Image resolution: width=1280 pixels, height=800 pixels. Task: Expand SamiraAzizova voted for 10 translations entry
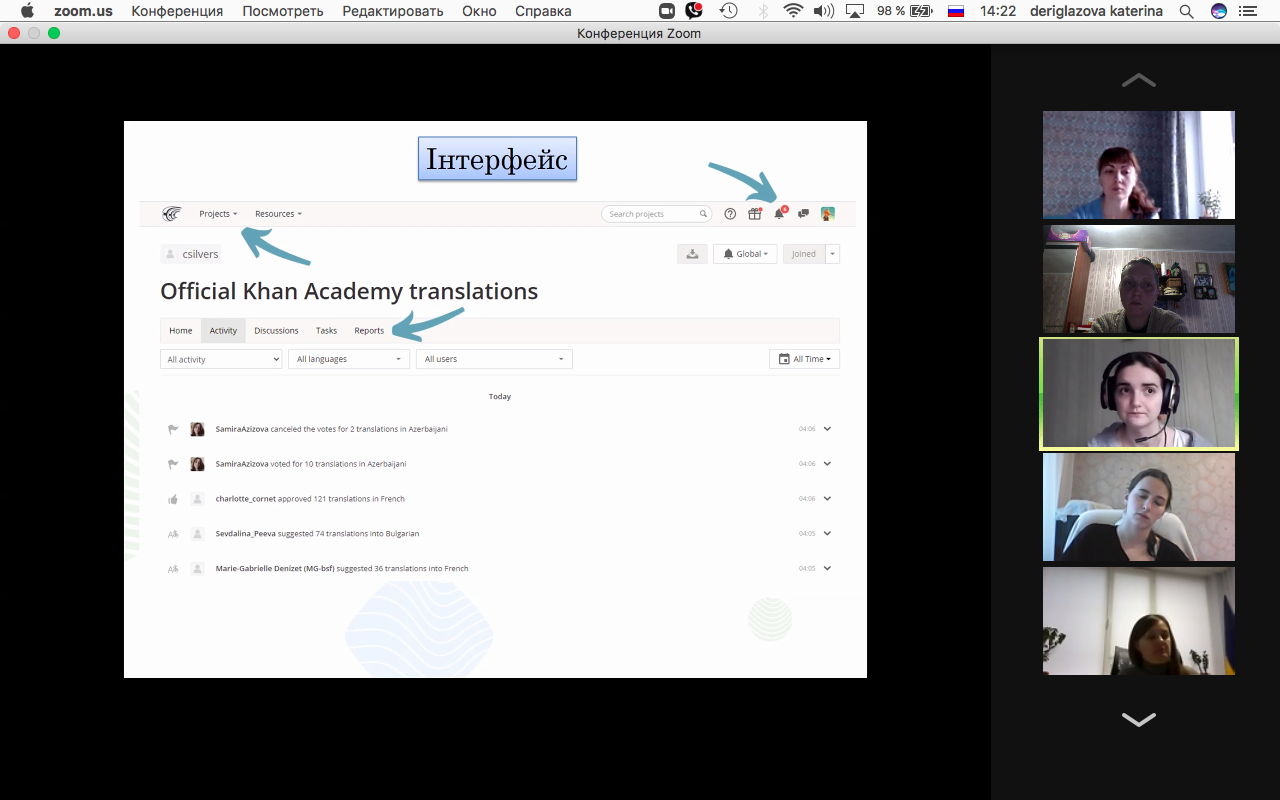(827, 464)
